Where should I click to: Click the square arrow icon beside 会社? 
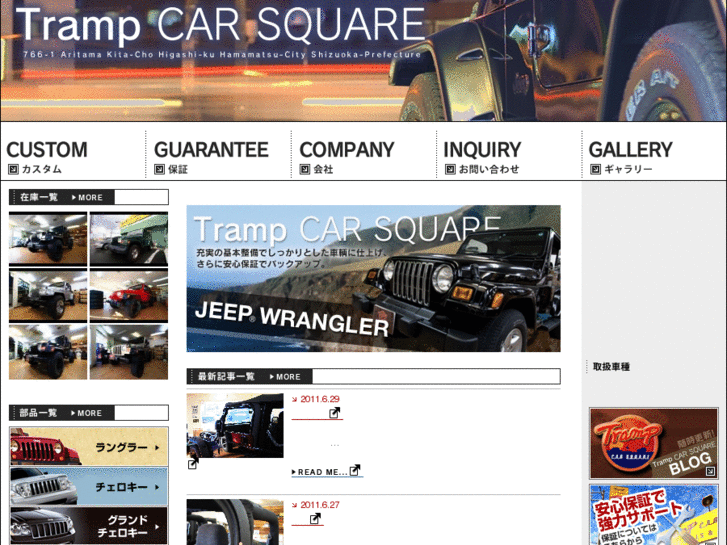305,169
